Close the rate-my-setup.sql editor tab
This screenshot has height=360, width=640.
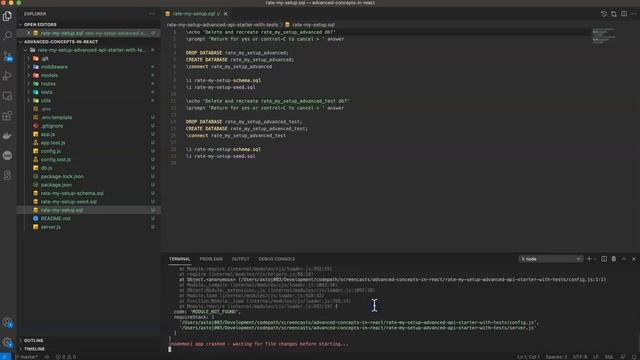point(226,14)
